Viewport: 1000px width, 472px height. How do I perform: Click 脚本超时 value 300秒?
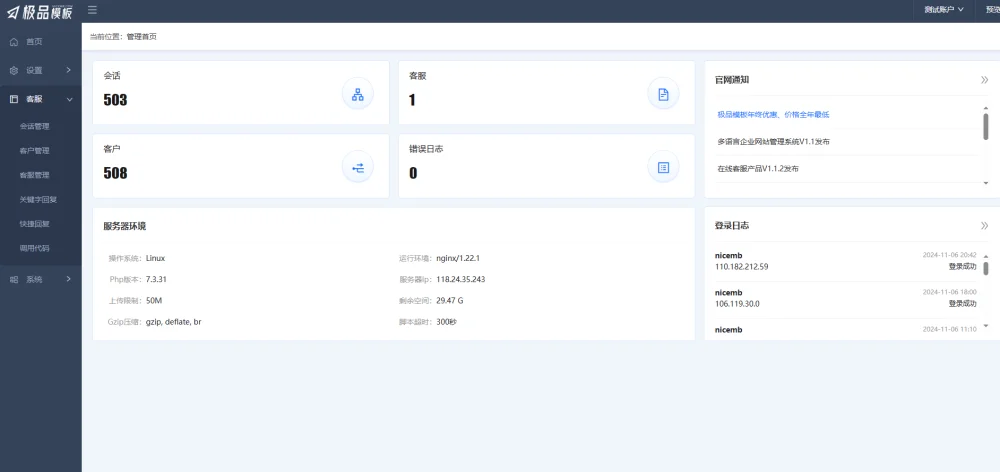pyautogui.click(x=446, y=322)
